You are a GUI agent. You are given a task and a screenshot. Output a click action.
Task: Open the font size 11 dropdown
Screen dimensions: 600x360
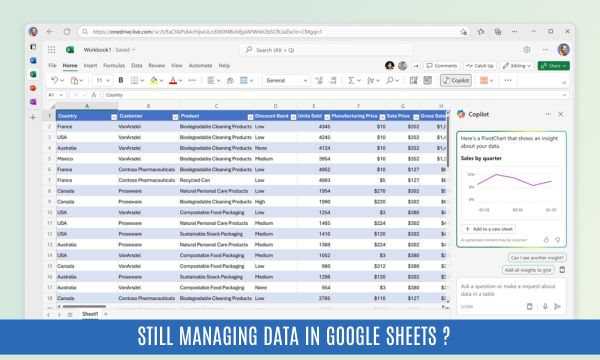pyautogui.click(x=103, y=80)
